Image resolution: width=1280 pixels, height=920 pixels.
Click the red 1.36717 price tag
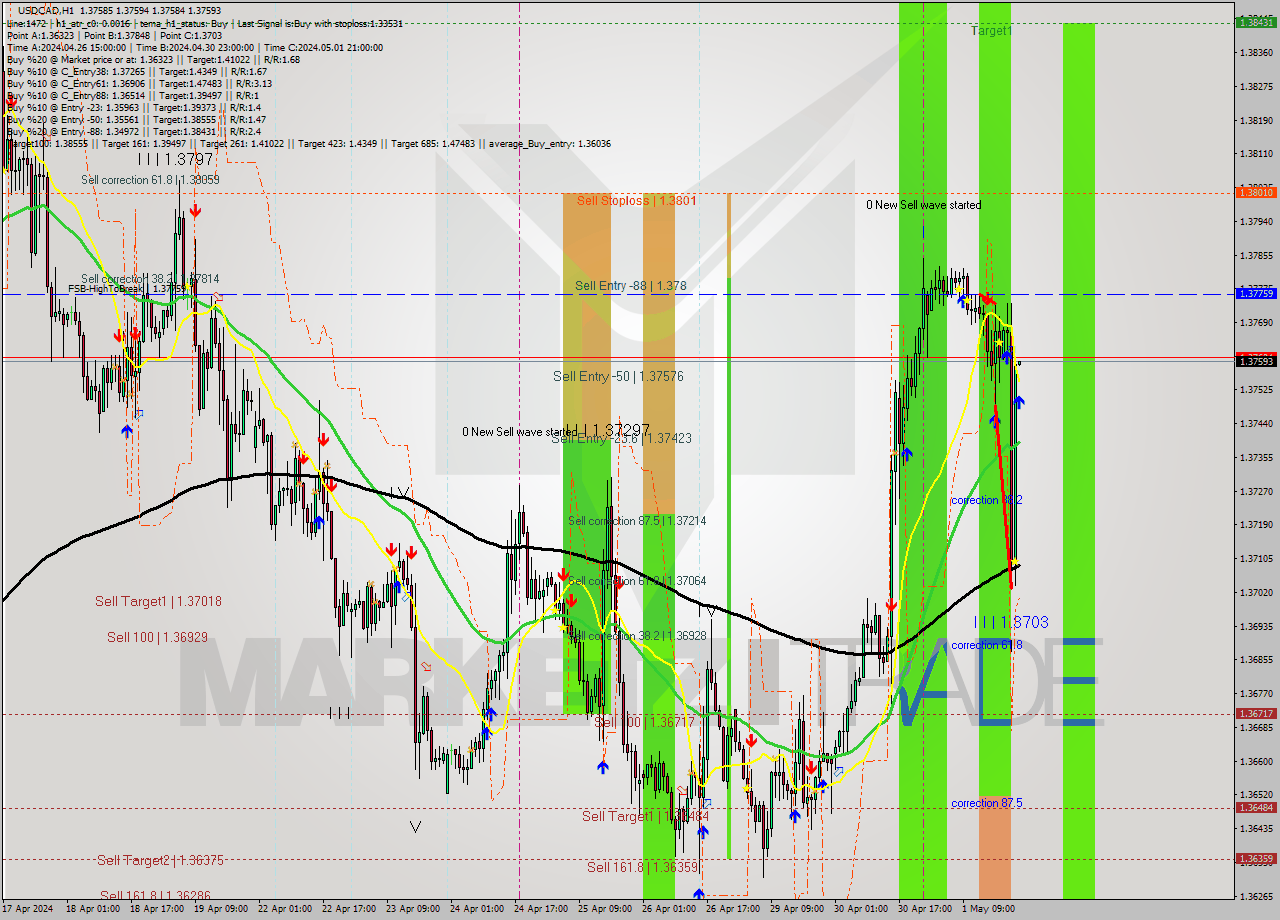click(x=1256, y=713)
